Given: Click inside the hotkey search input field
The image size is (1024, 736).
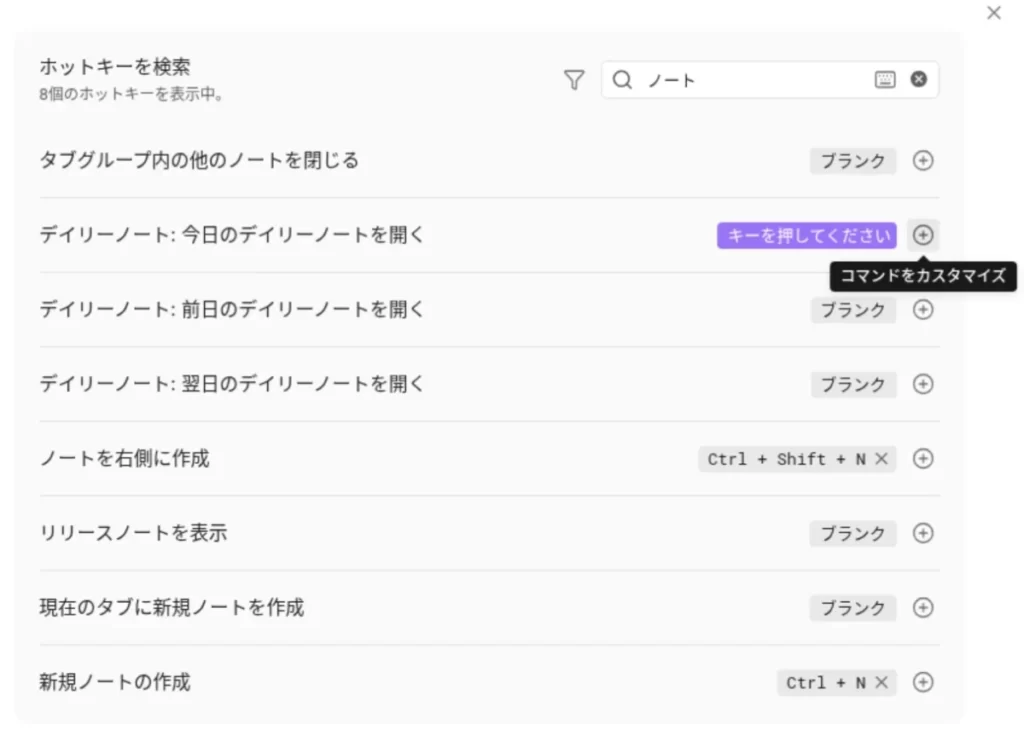Looking at the screenshot, I should coord(750,80).
